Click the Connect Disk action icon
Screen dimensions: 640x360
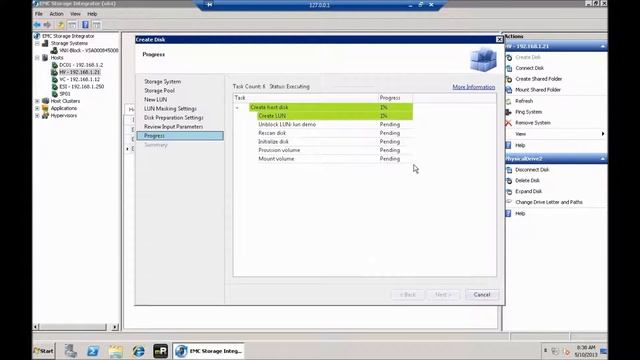[x=509, y=68]
